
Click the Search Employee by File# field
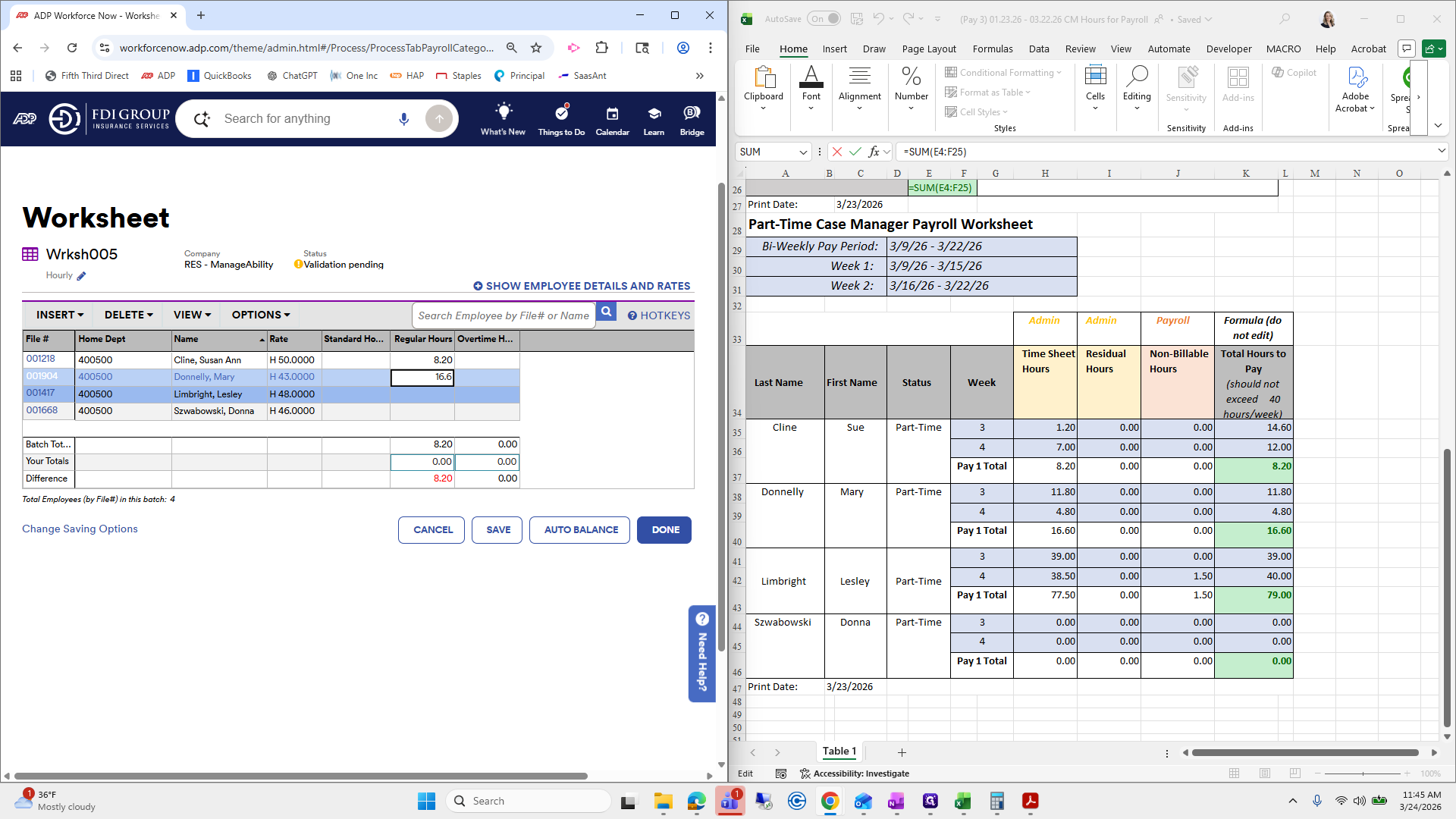click(x=504, y=315)
